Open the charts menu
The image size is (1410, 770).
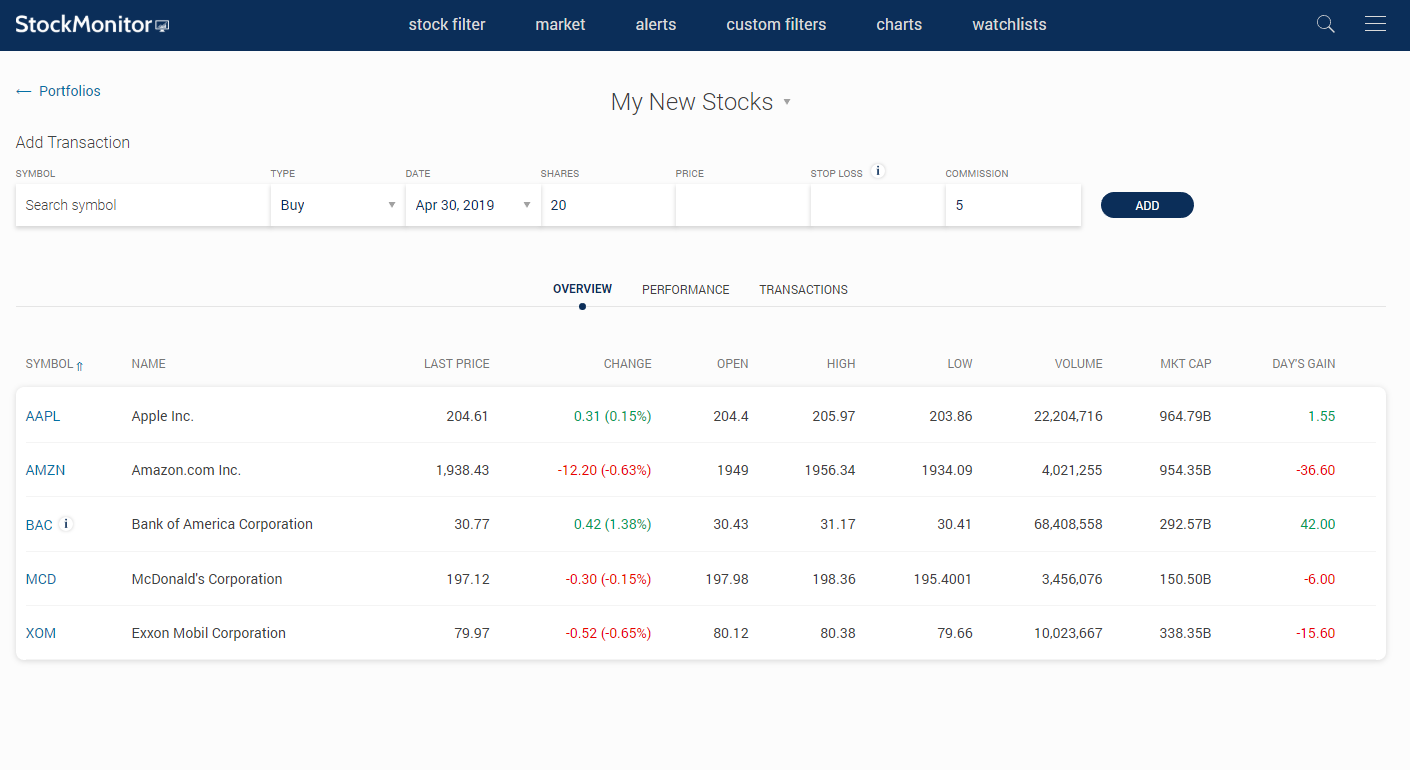(899, 24)
